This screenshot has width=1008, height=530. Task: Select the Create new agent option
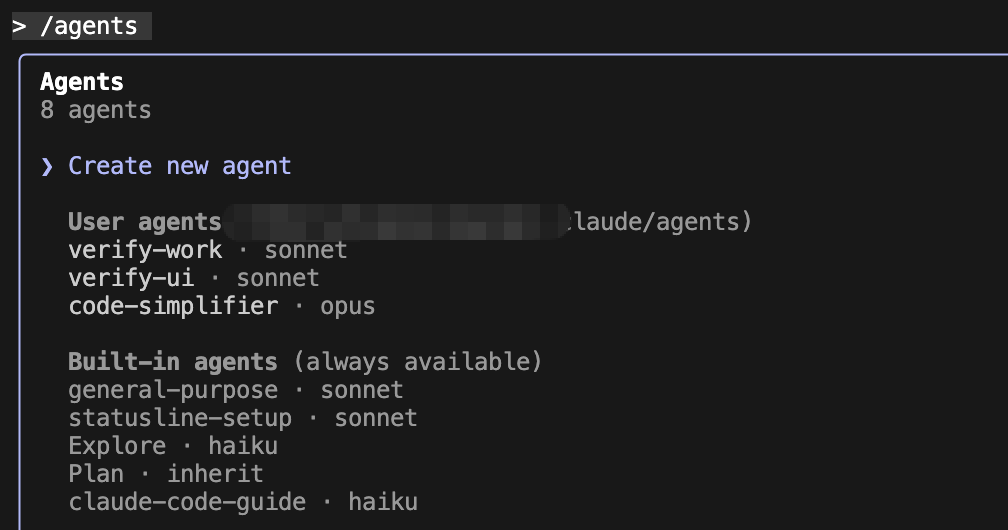tap(179, 166)
